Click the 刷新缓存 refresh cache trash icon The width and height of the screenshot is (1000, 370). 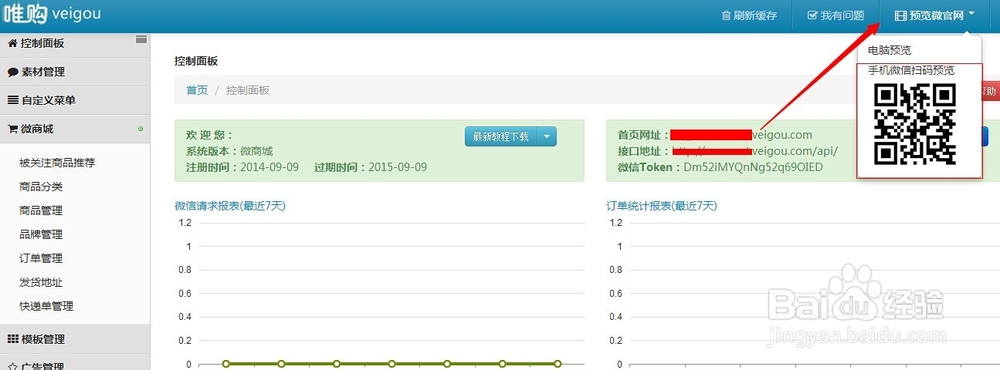pos(726,15)
